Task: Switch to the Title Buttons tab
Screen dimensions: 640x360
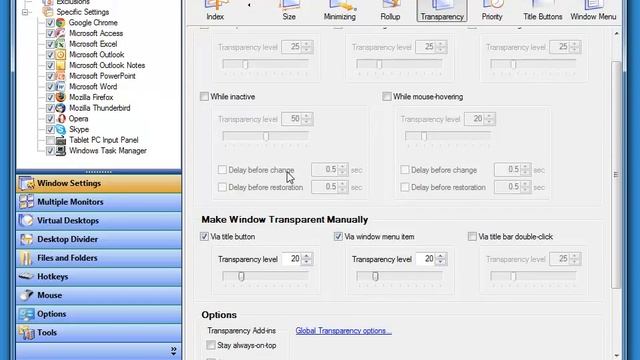Action: [x=542, y=11]
